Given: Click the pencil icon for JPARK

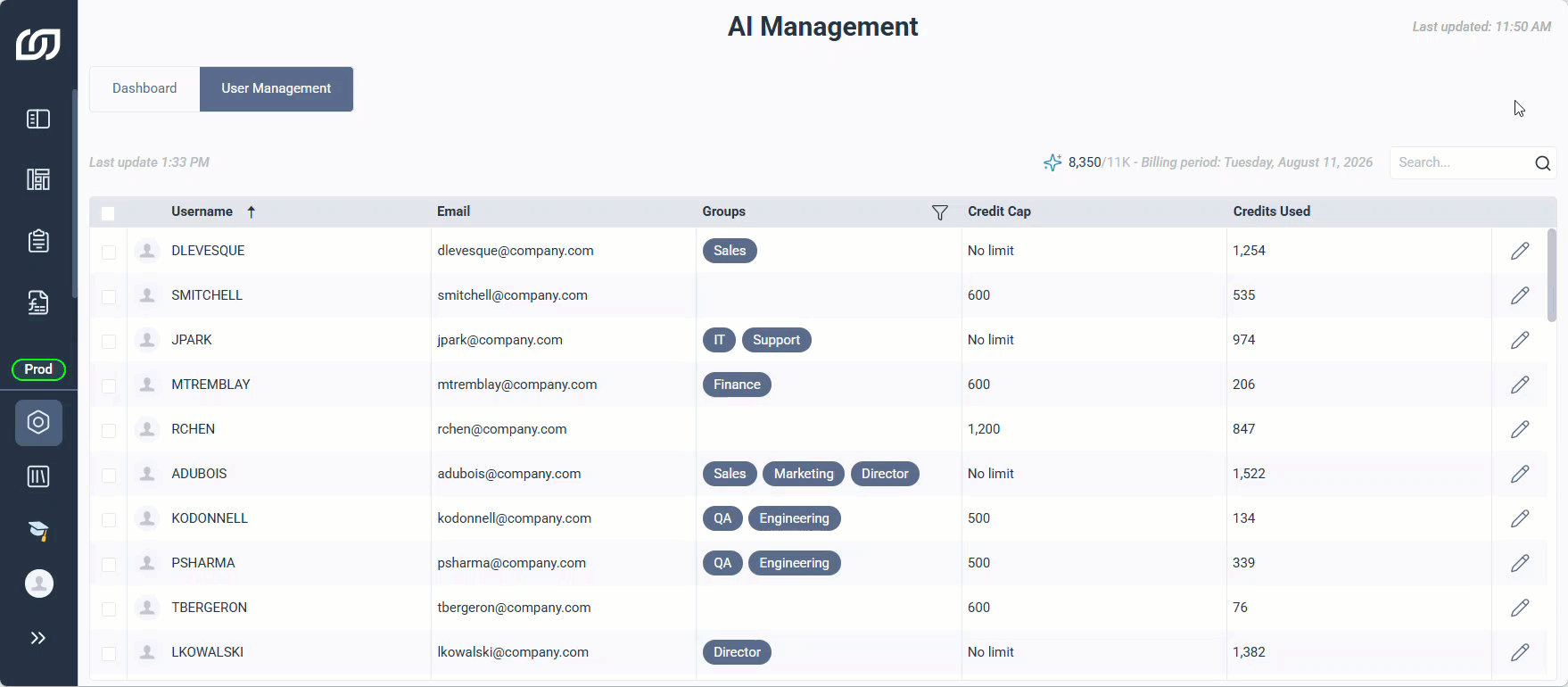Looking at the screenshot, I should click(1520, 340).
